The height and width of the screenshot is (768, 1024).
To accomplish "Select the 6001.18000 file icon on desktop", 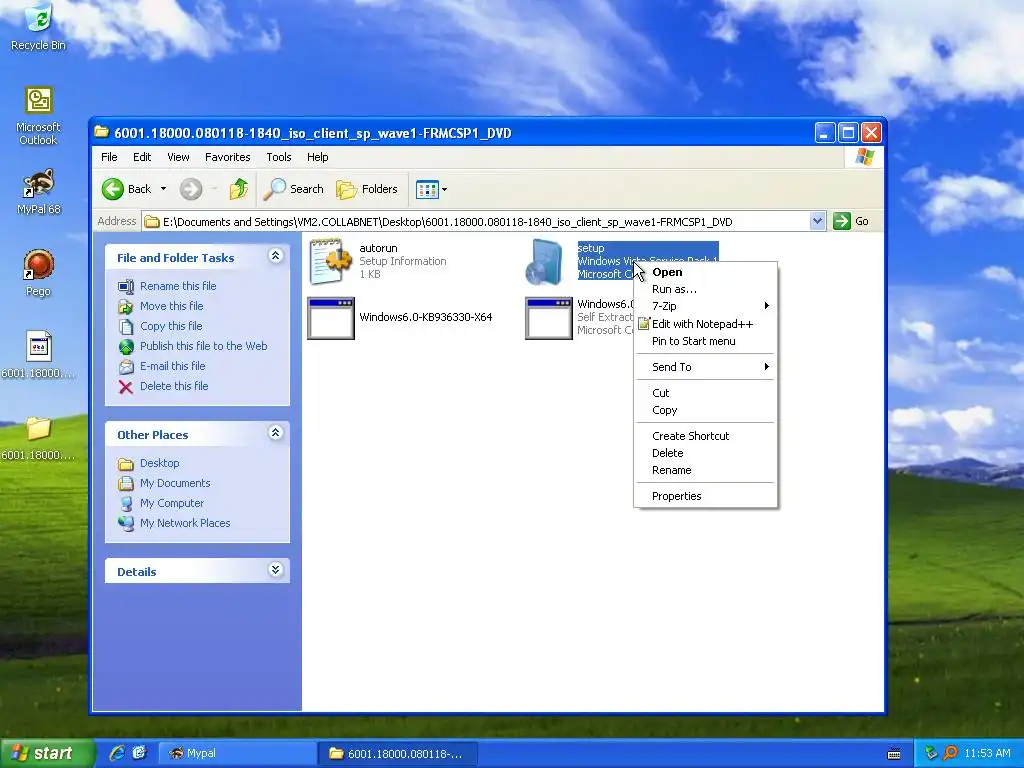I will coord(39,355).
